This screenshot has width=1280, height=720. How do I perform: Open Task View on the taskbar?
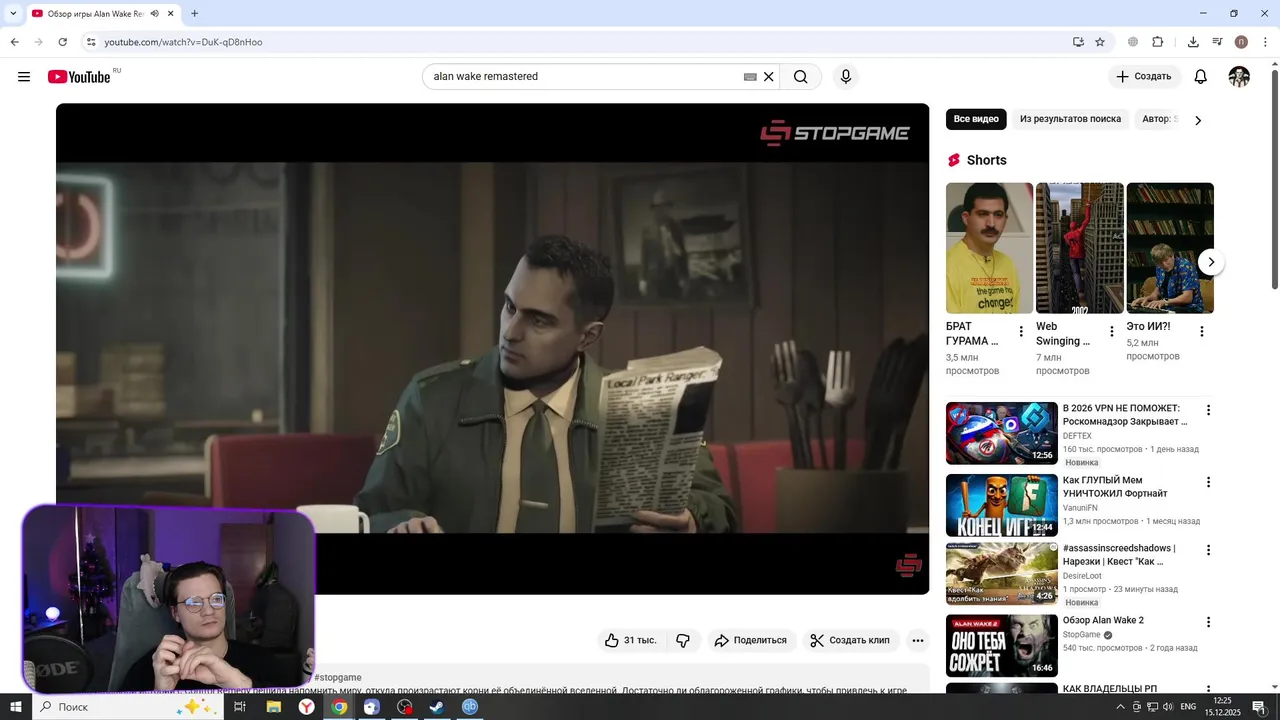(x=240, y=707)
